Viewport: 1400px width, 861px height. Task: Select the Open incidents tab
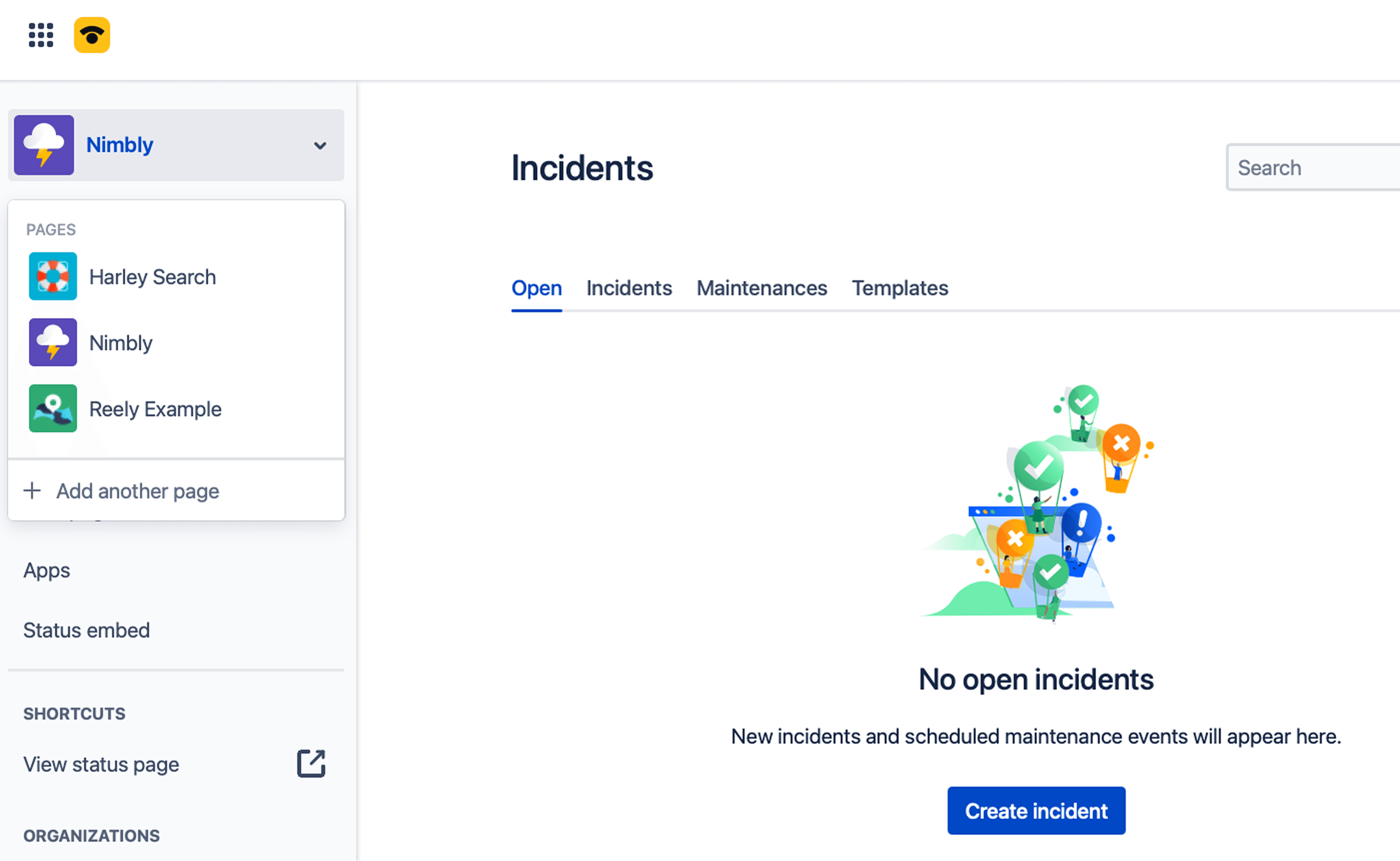536,288
